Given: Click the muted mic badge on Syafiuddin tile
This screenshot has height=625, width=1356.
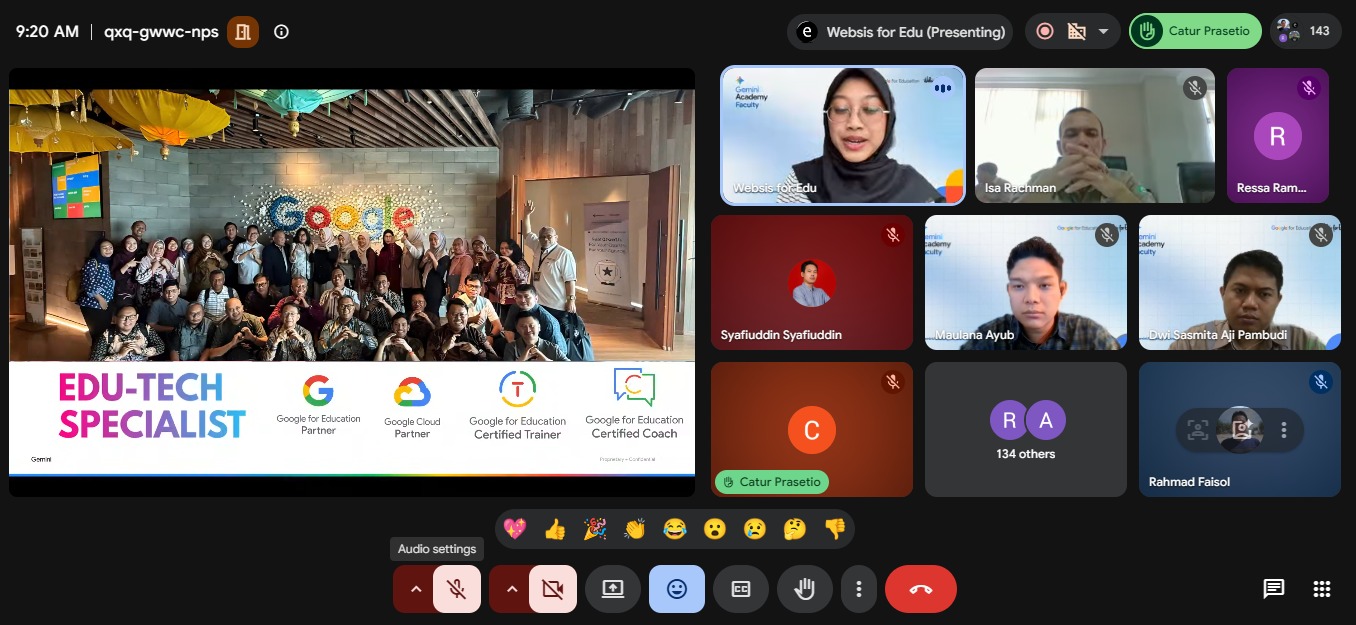Looking at the screenshot, I should pyautogui.click(x=892, y=235).
